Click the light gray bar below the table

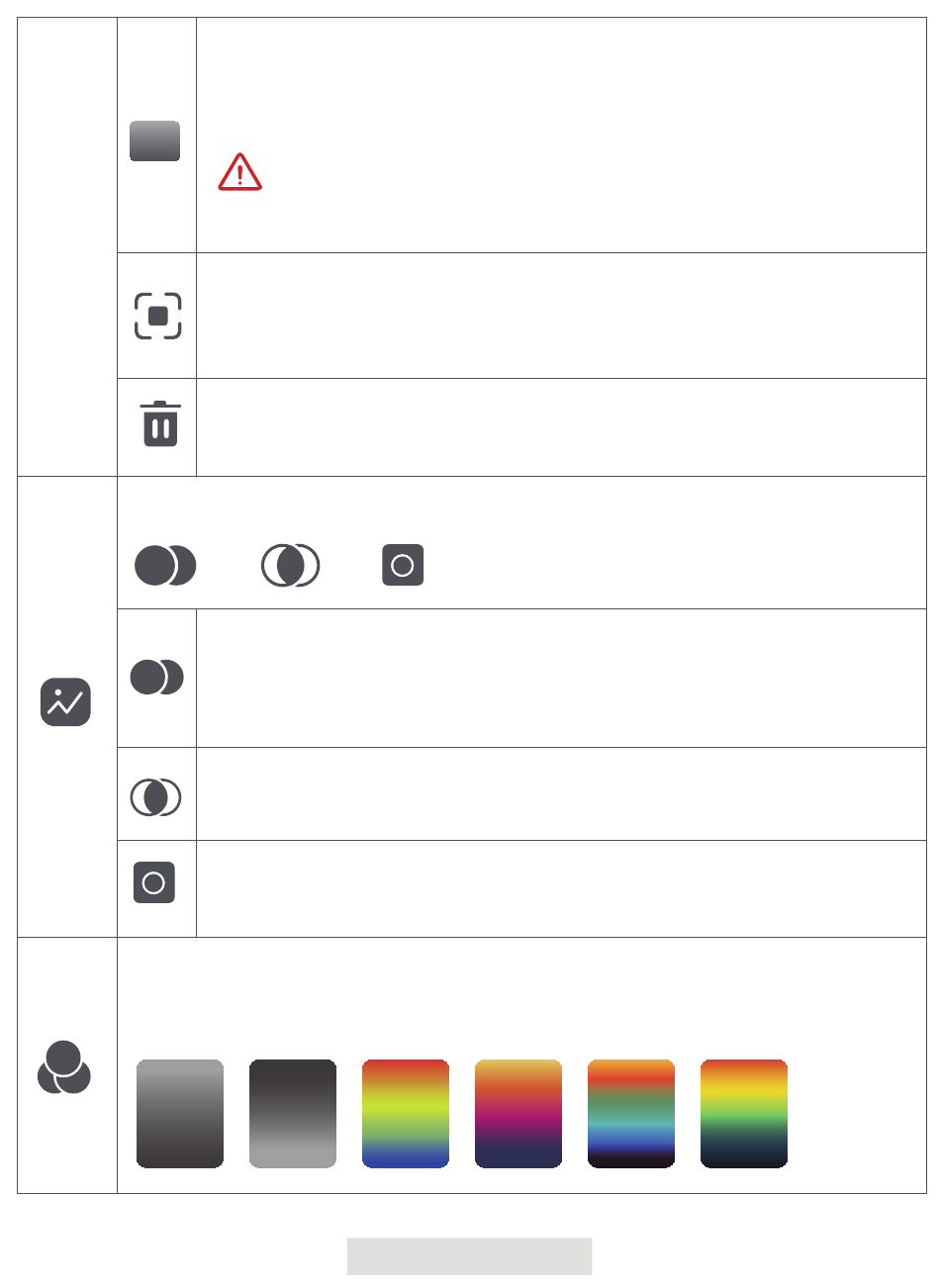469,1256
